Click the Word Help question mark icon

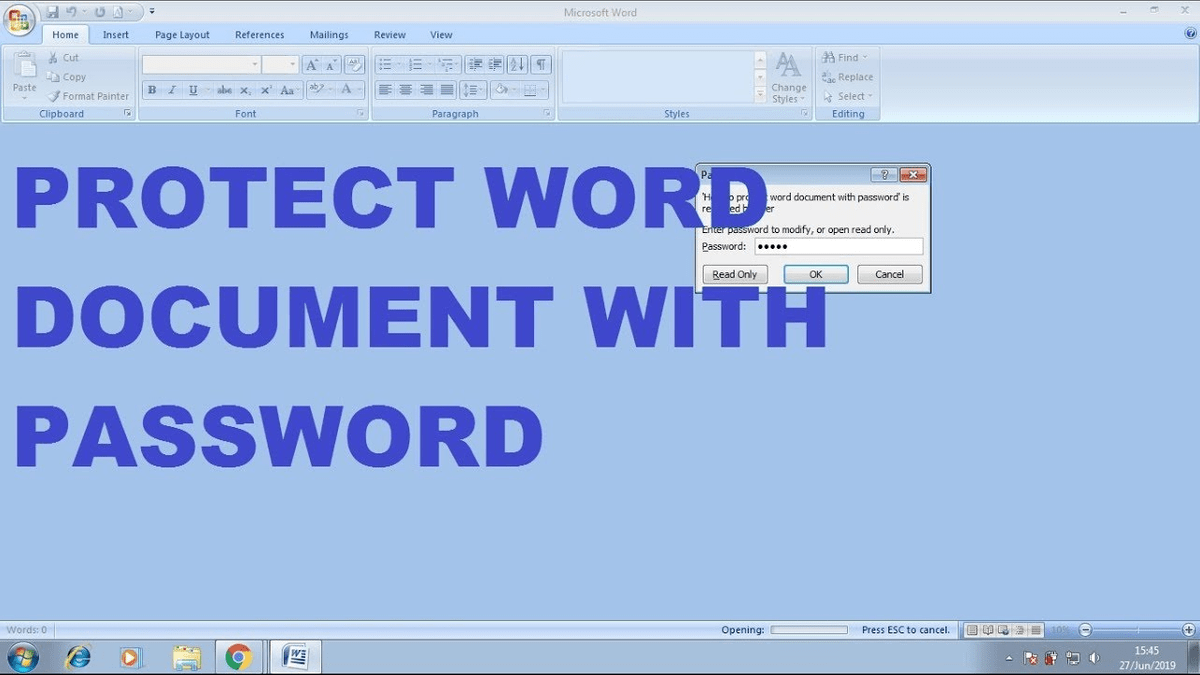(1190, 34)
